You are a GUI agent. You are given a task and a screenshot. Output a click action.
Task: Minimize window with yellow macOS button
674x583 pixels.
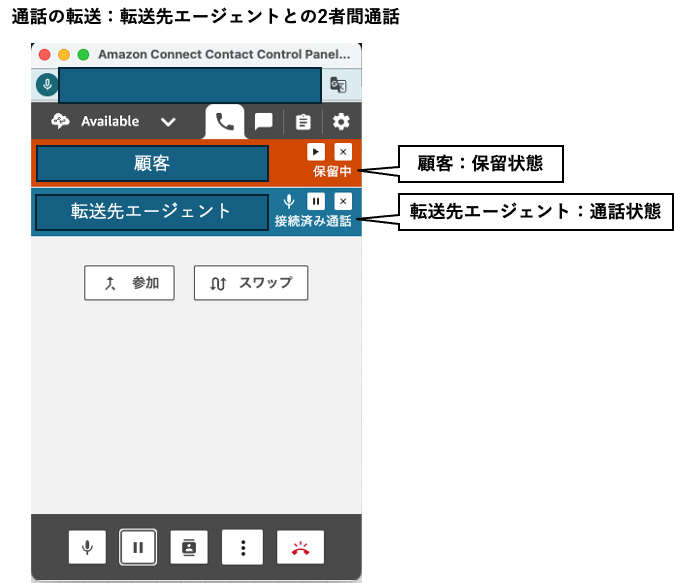64,55
